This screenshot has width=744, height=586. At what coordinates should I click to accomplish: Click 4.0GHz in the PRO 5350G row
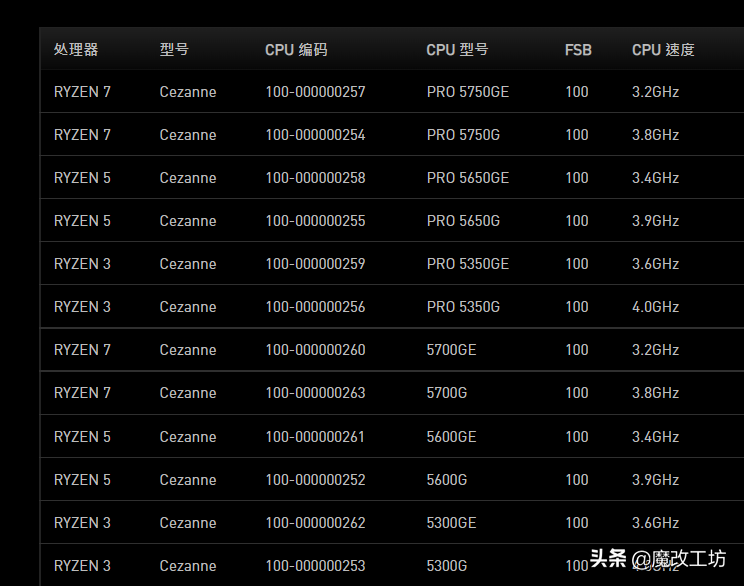(655, 307)
